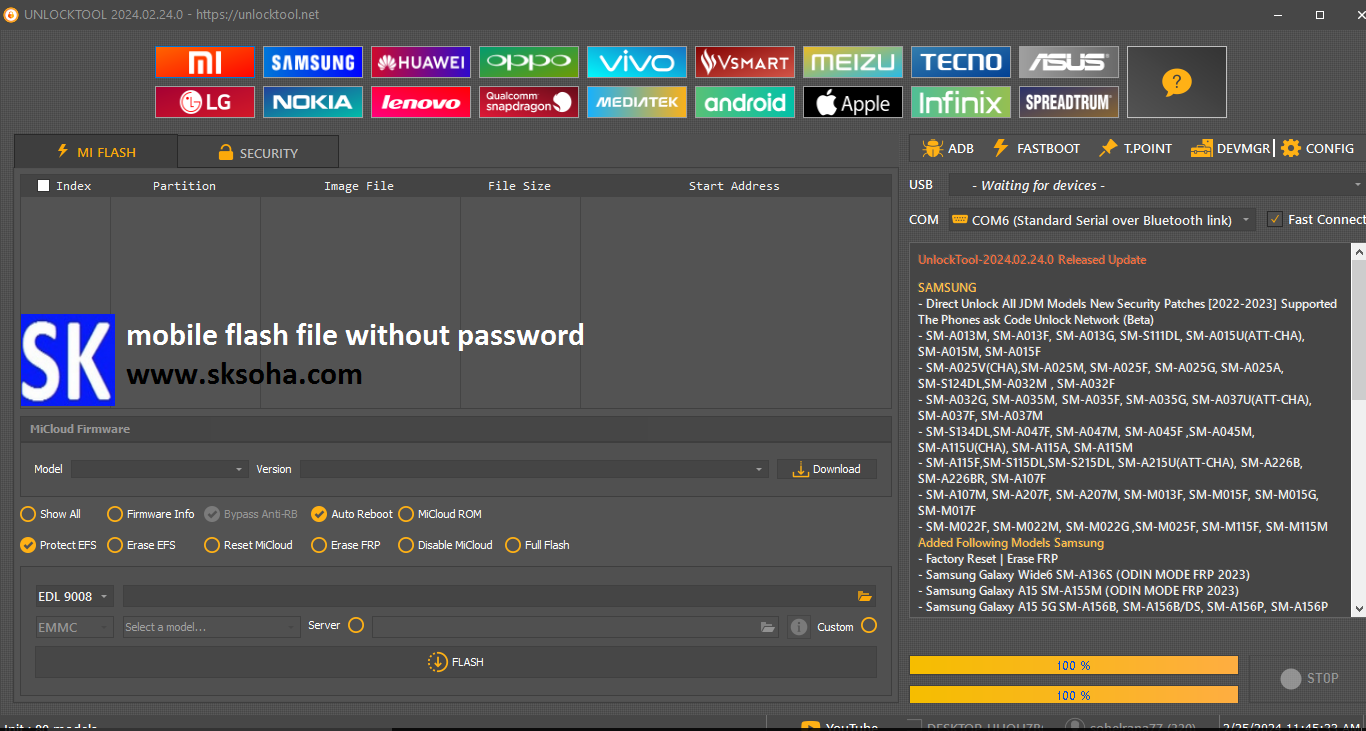
Task: Open the ADB tools panel
Action: pos(947,148)
